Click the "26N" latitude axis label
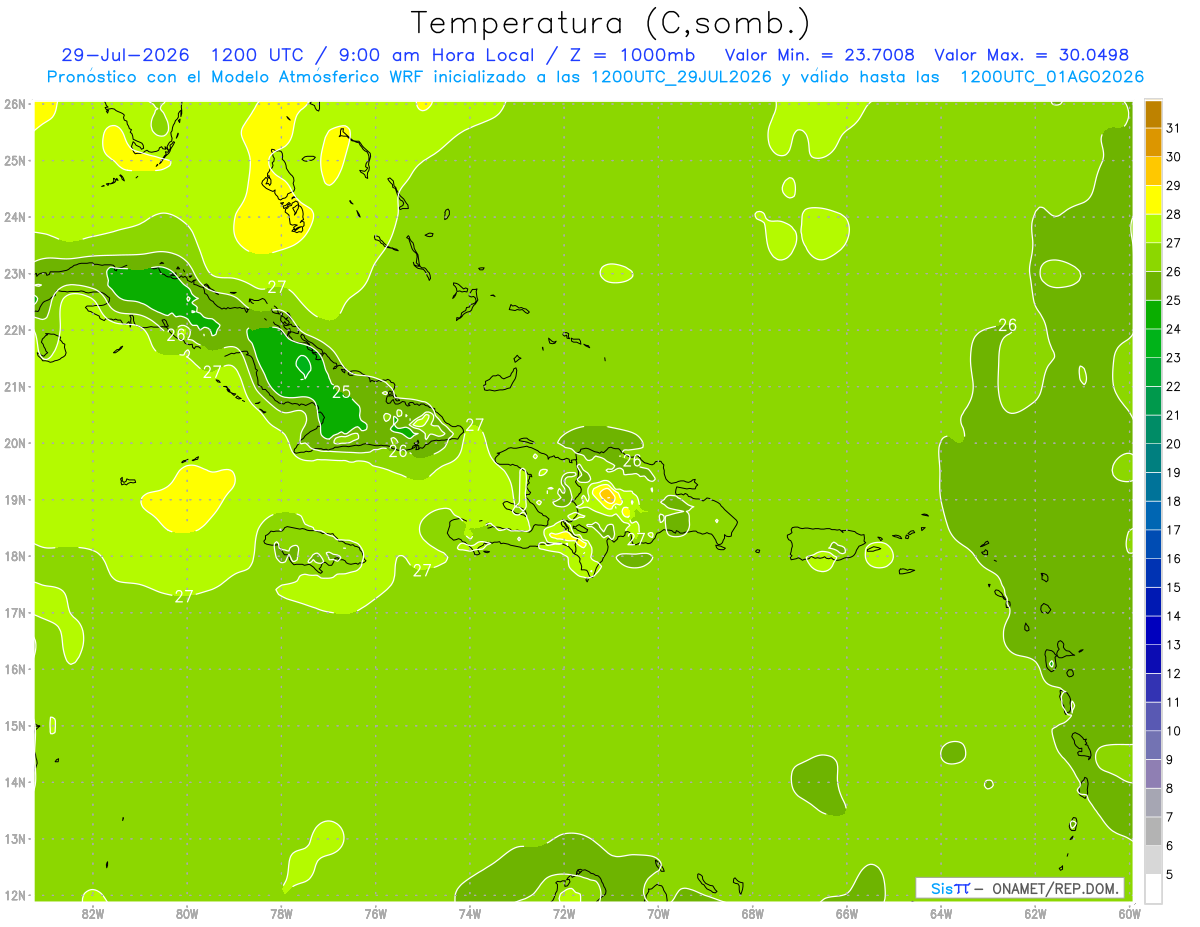Image resolution: width=1200 pixels, height=927 pixels. [x=14, y=104]
